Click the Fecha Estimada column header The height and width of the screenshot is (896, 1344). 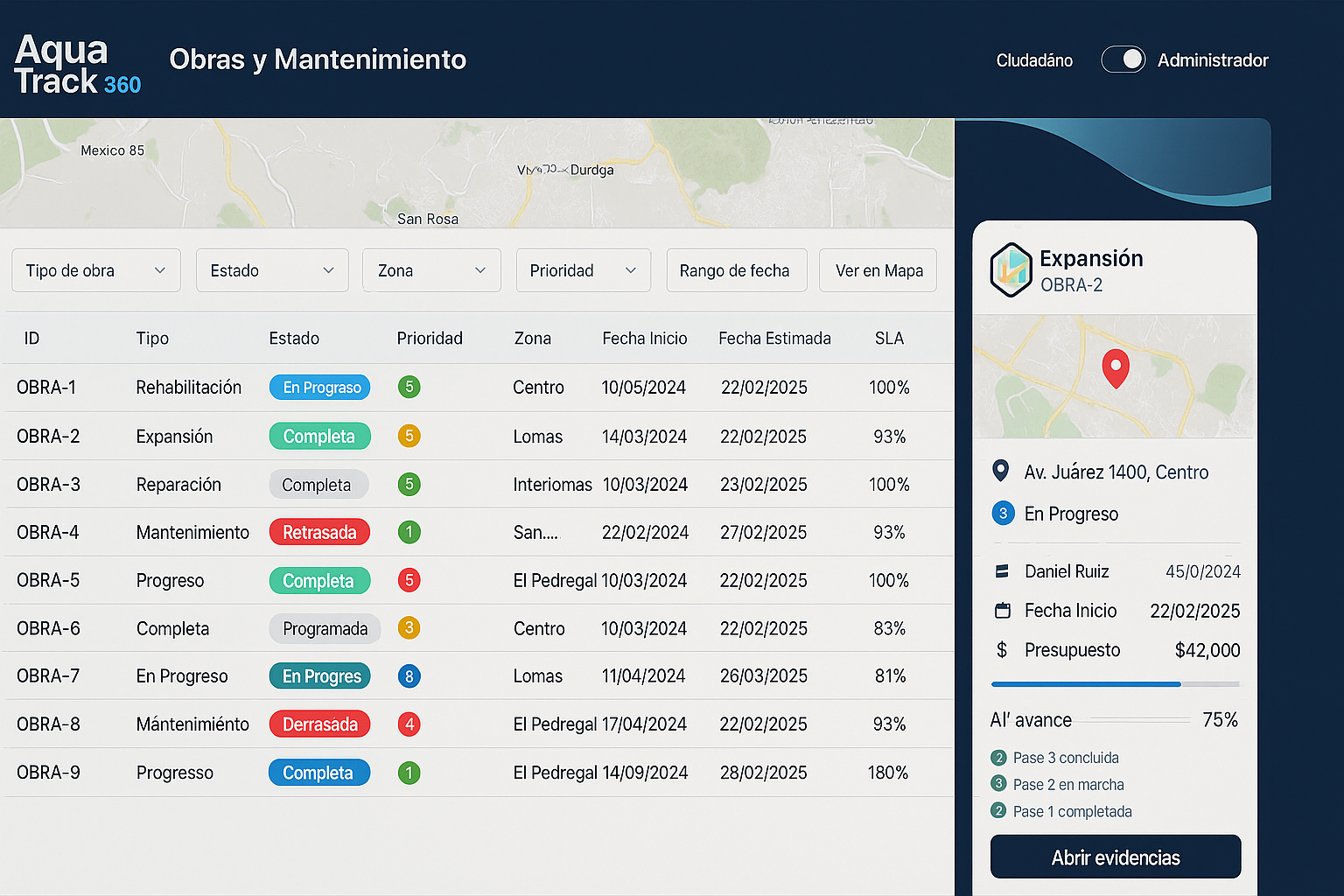tap(774, 339)
